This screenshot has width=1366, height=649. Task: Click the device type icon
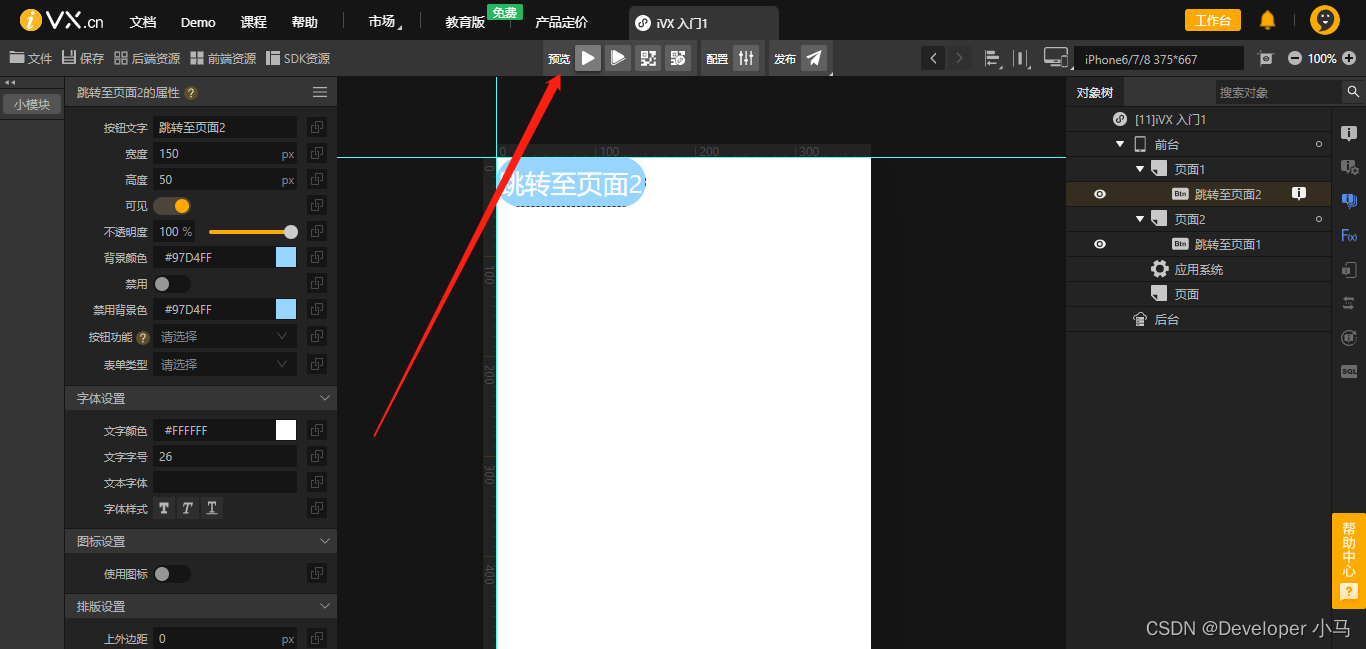click(x=1056, y=59)
